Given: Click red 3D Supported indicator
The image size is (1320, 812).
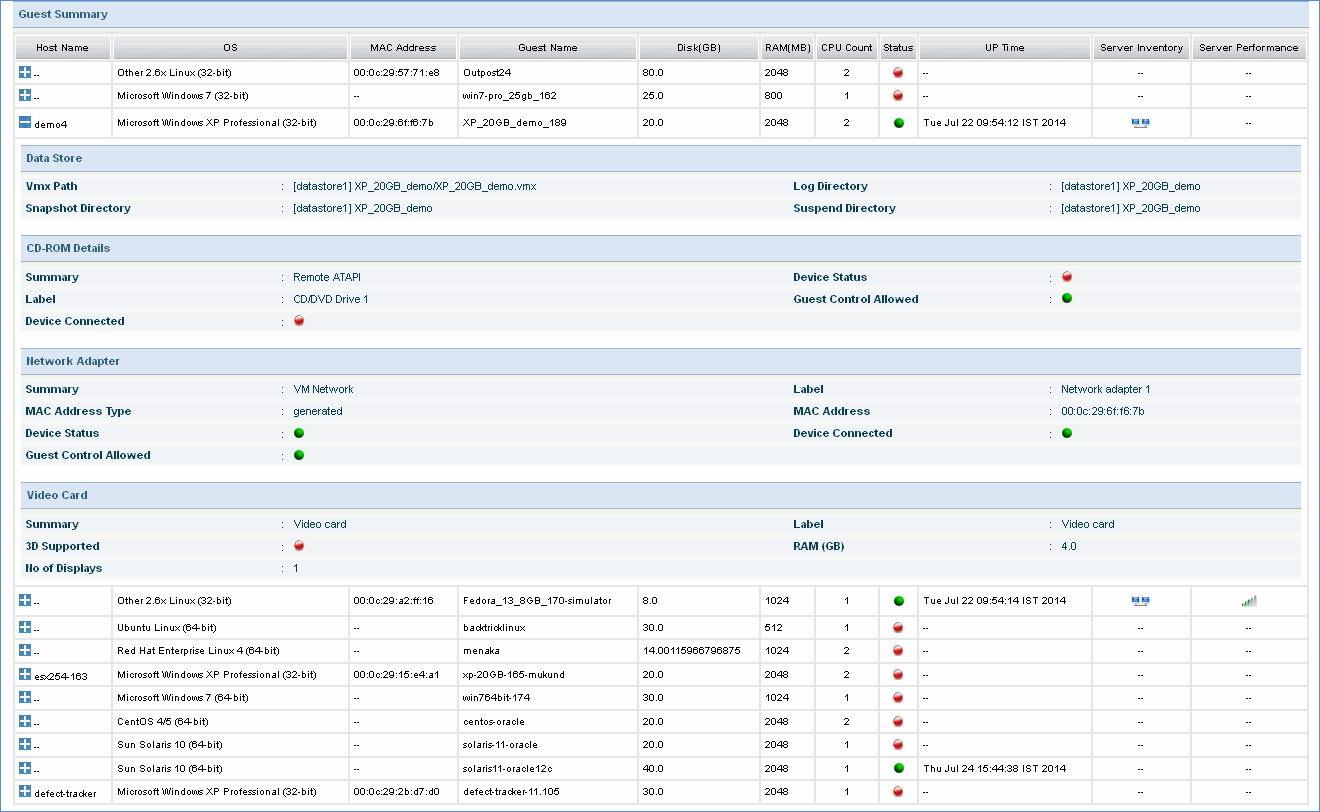Looking at the screenshot, I should [299, 546].
